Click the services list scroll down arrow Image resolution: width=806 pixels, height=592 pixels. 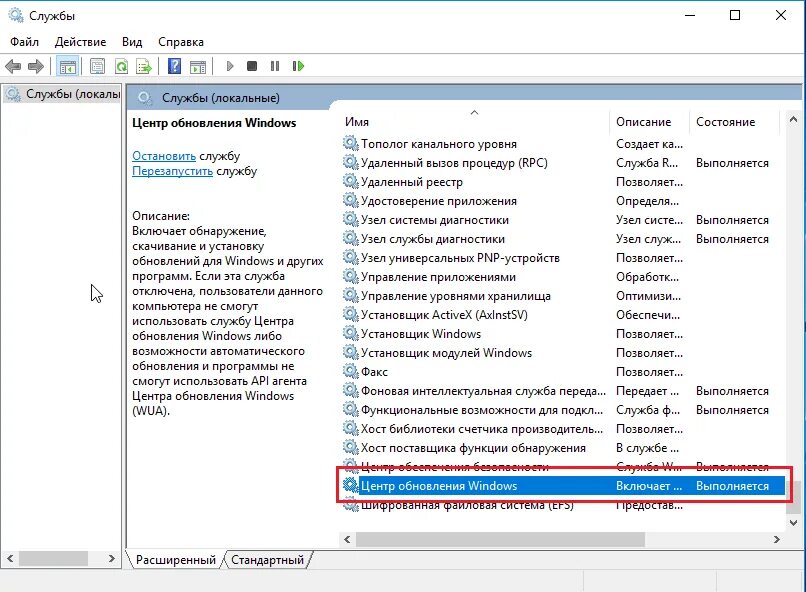[793, 523]
